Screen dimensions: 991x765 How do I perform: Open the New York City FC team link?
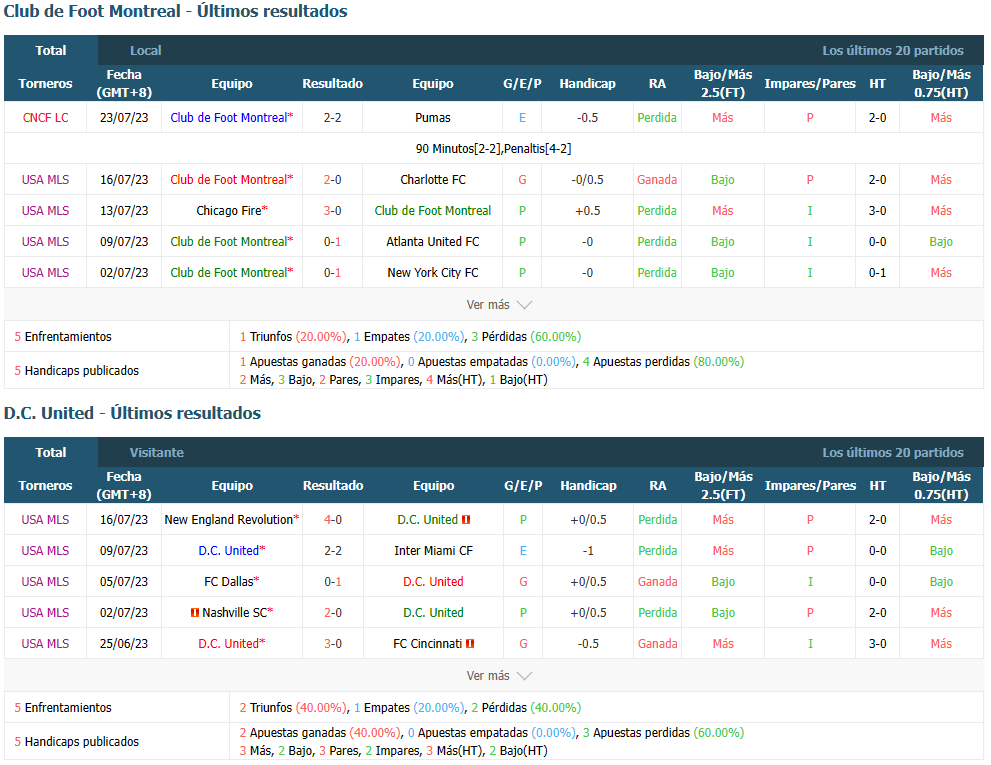click(x=433, y=272)
